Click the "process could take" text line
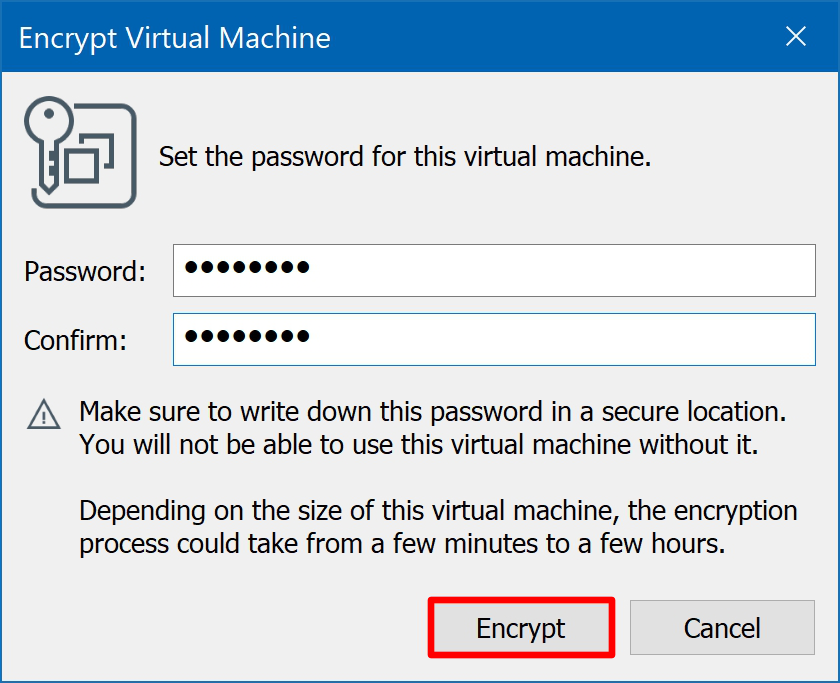 point(402,545)
